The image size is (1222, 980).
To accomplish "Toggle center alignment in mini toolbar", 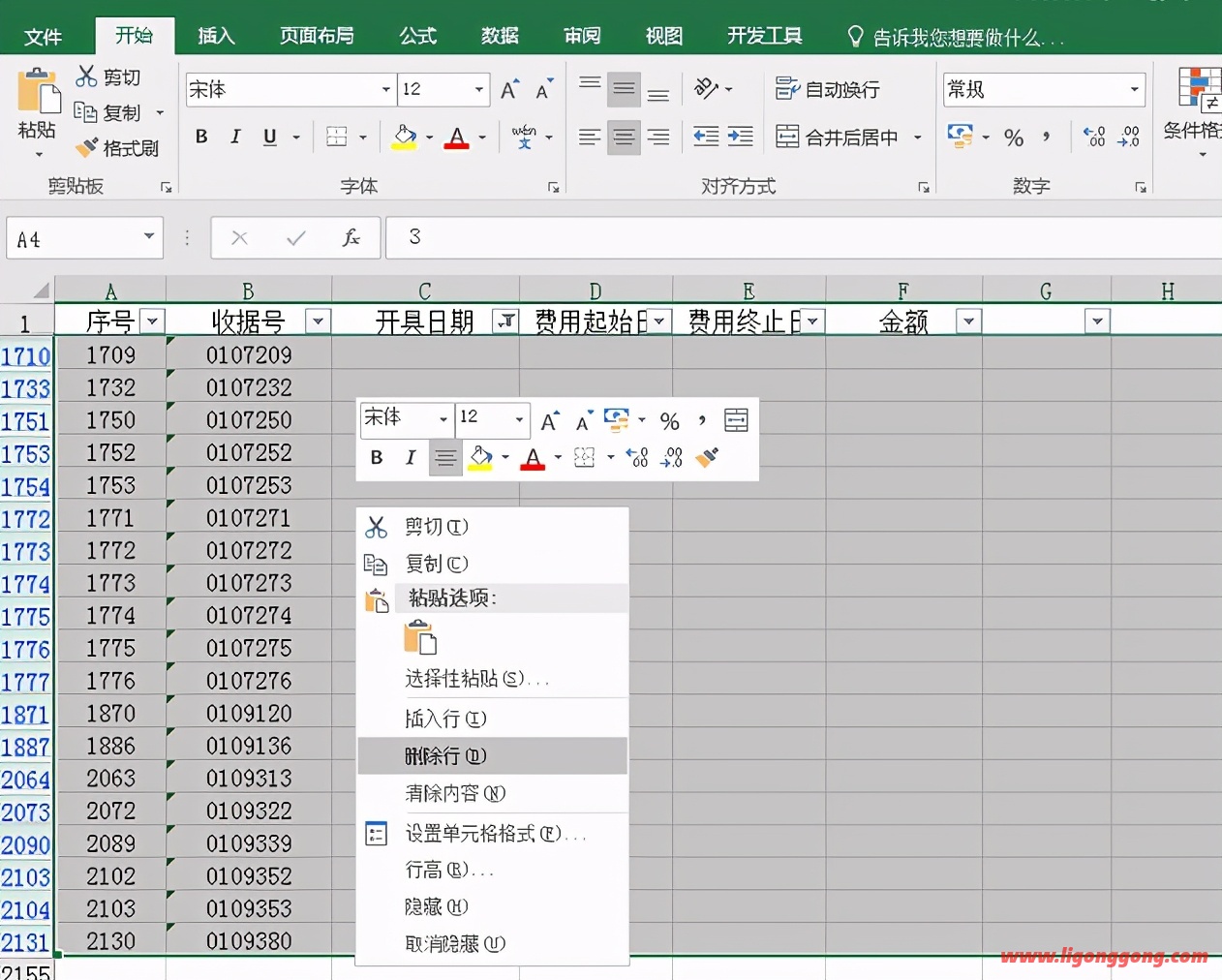I will [445, 457].
